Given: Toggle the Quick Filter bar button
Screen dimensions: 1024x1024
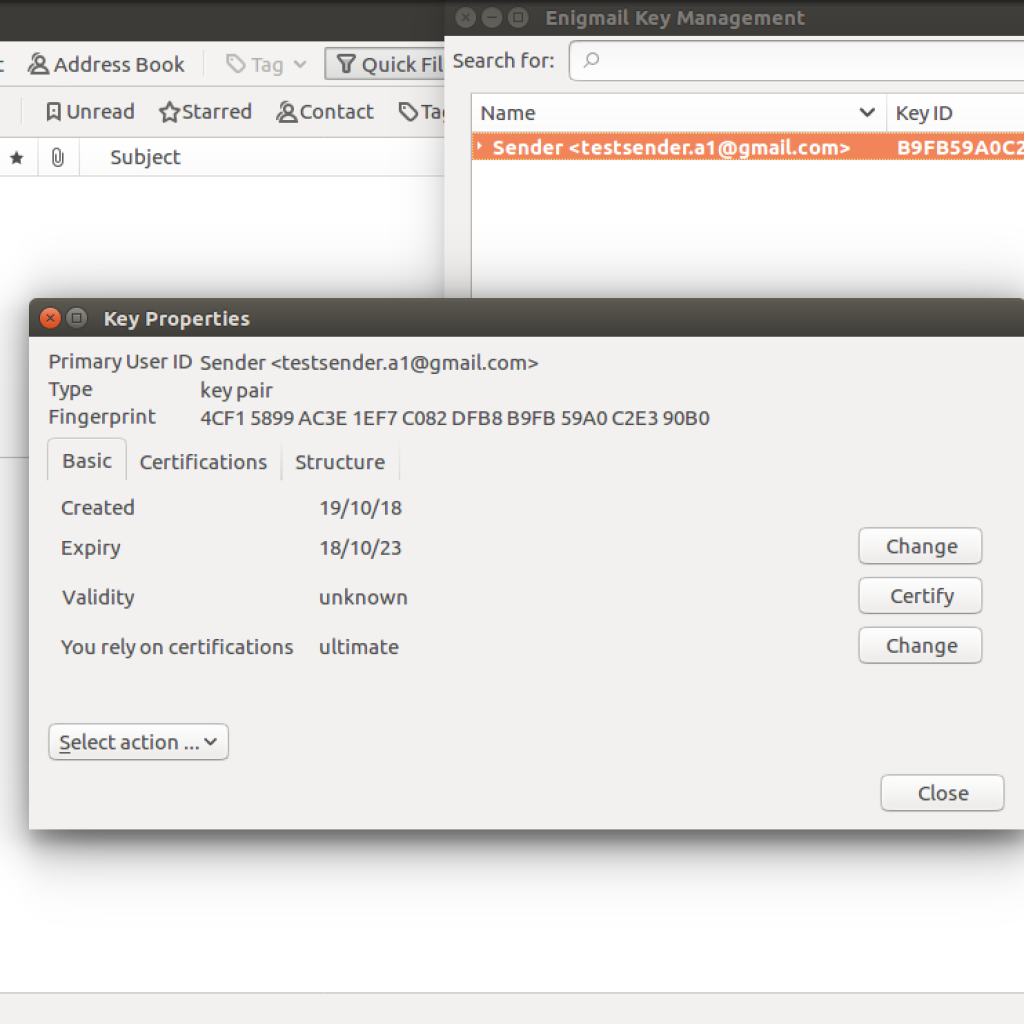Looking at the screenshot, I should (385, 65).
